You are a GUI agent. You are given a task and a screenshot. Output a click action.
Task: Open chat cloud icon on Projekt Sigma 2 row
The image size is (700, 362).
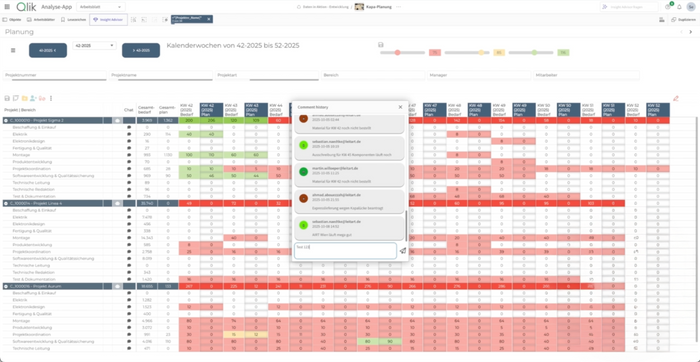coord(117,121)
